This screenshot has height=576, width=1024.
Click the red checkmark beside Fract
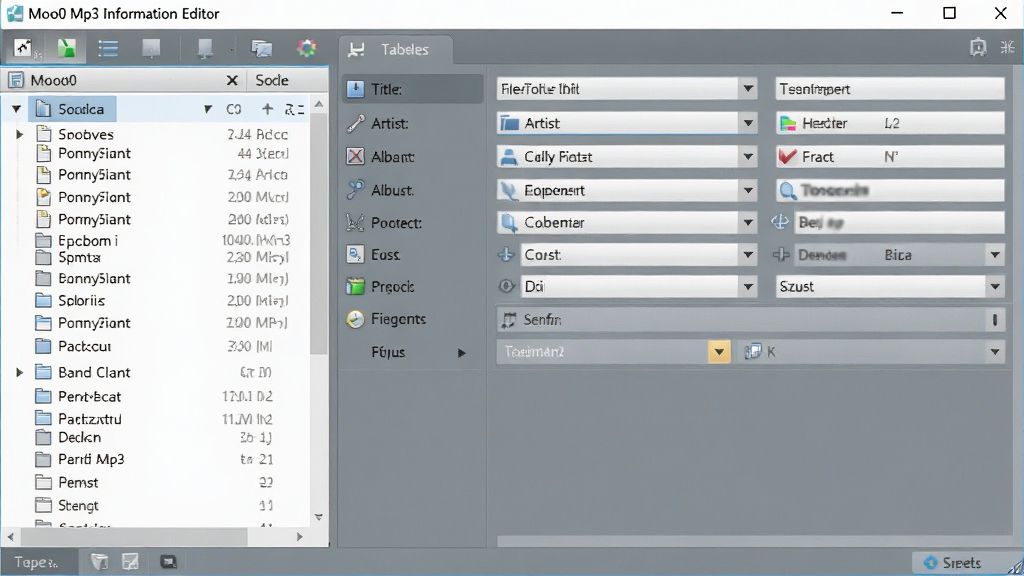click(x=788, y=156)
